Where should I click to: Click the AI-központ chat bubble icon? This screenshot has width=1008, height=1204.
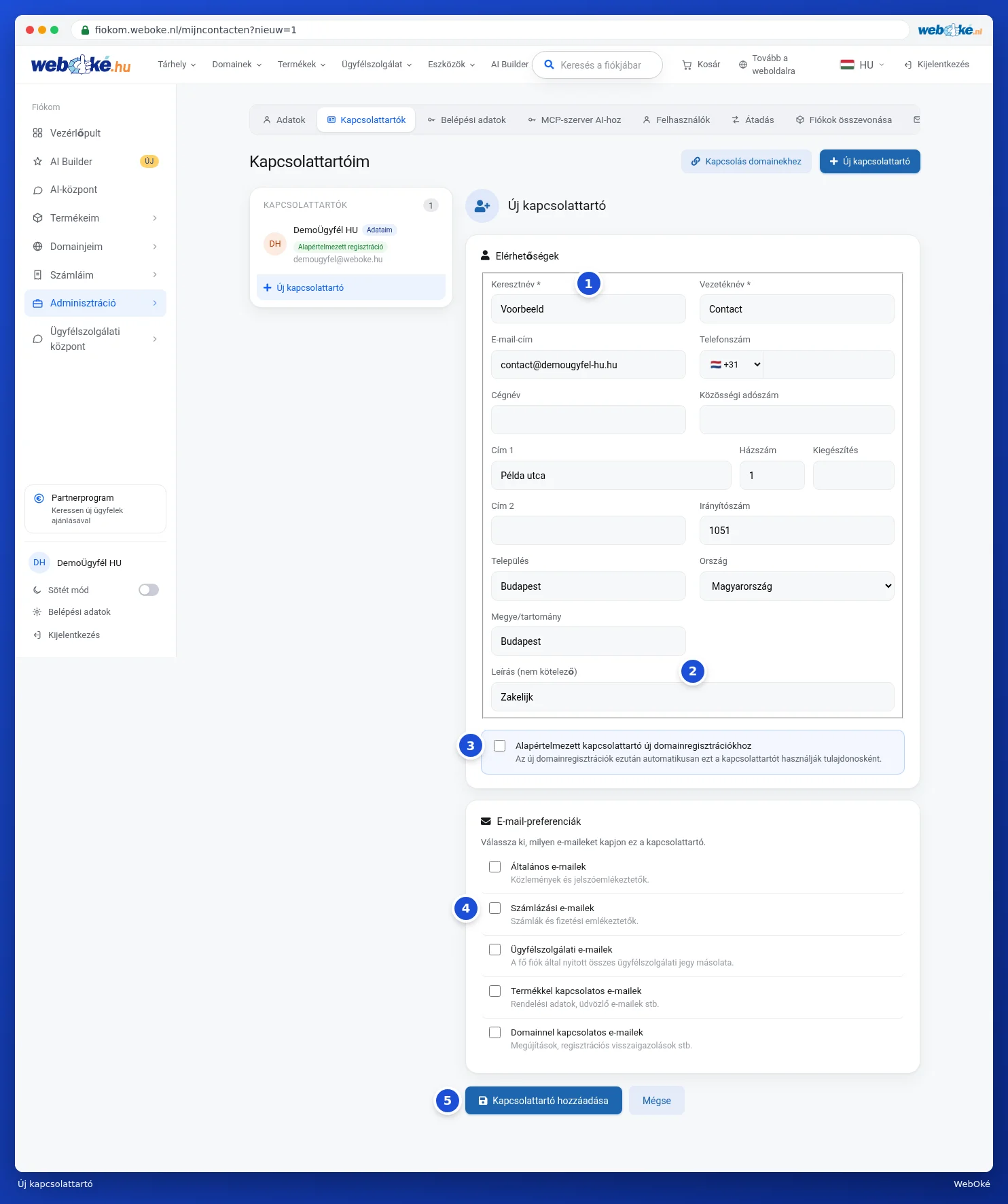coord(38,190)
